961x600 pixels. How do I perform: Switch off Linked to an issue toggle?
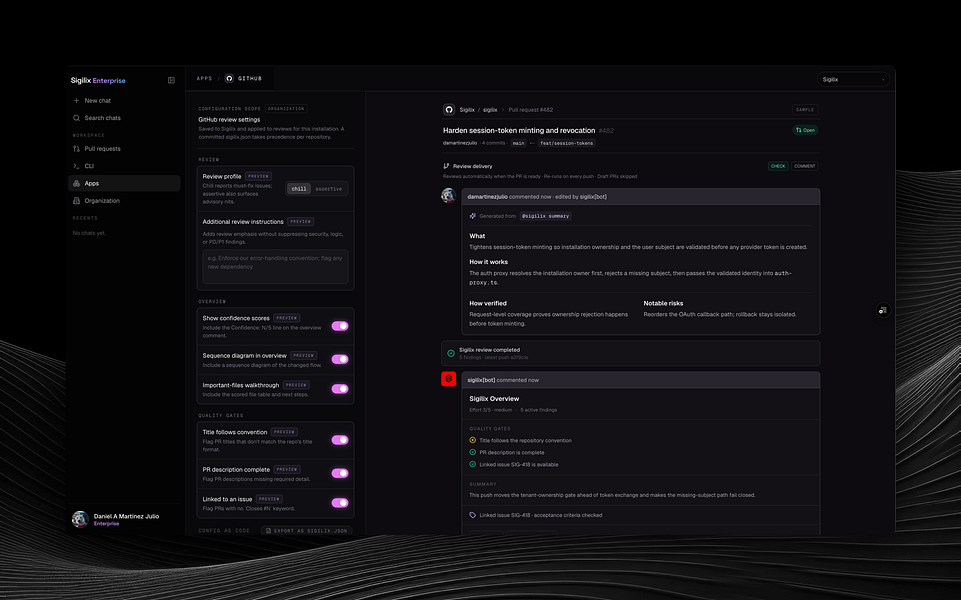(x=340, y=503)
